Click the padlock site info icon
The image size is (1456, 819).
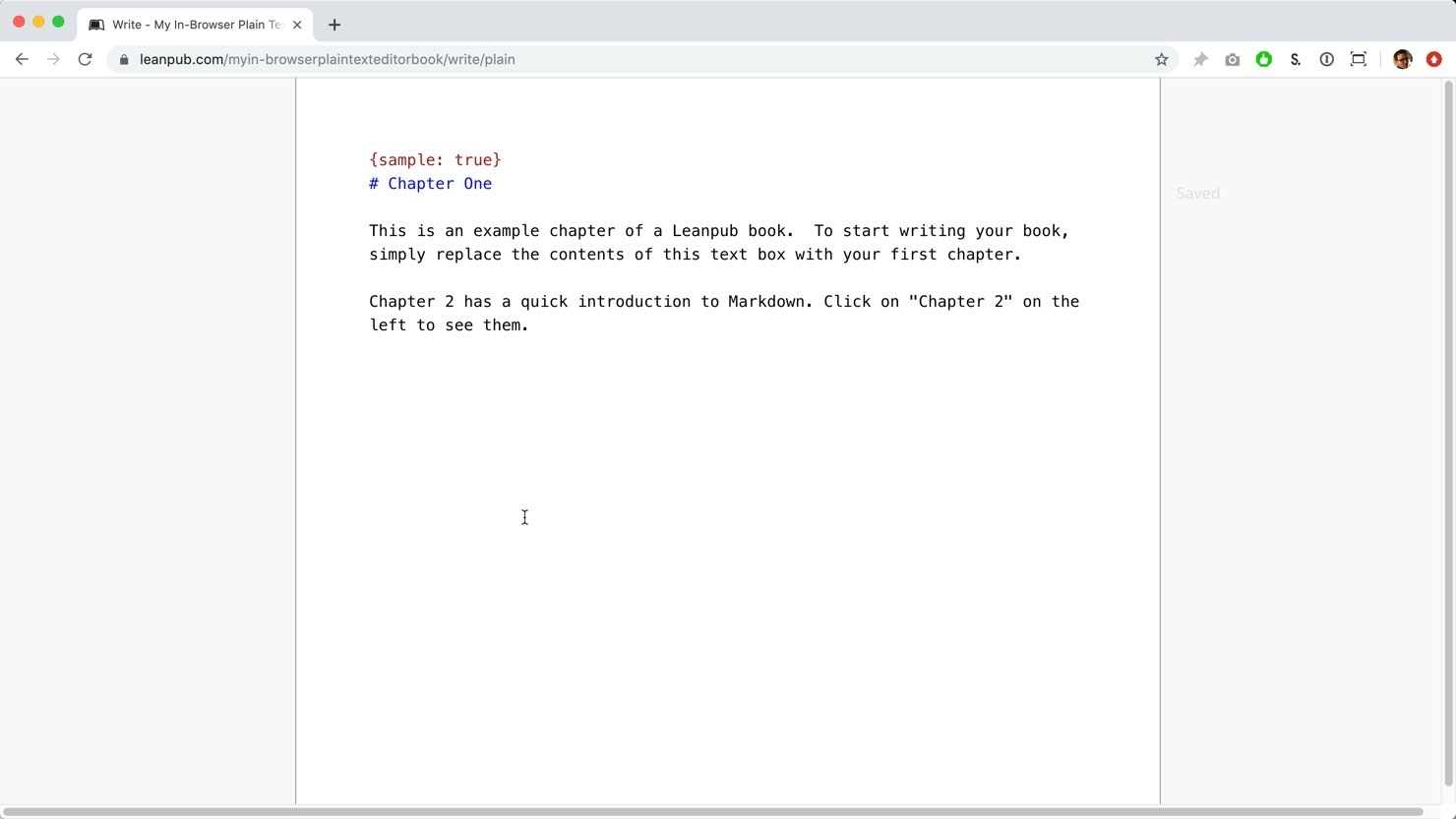[124, 60]
